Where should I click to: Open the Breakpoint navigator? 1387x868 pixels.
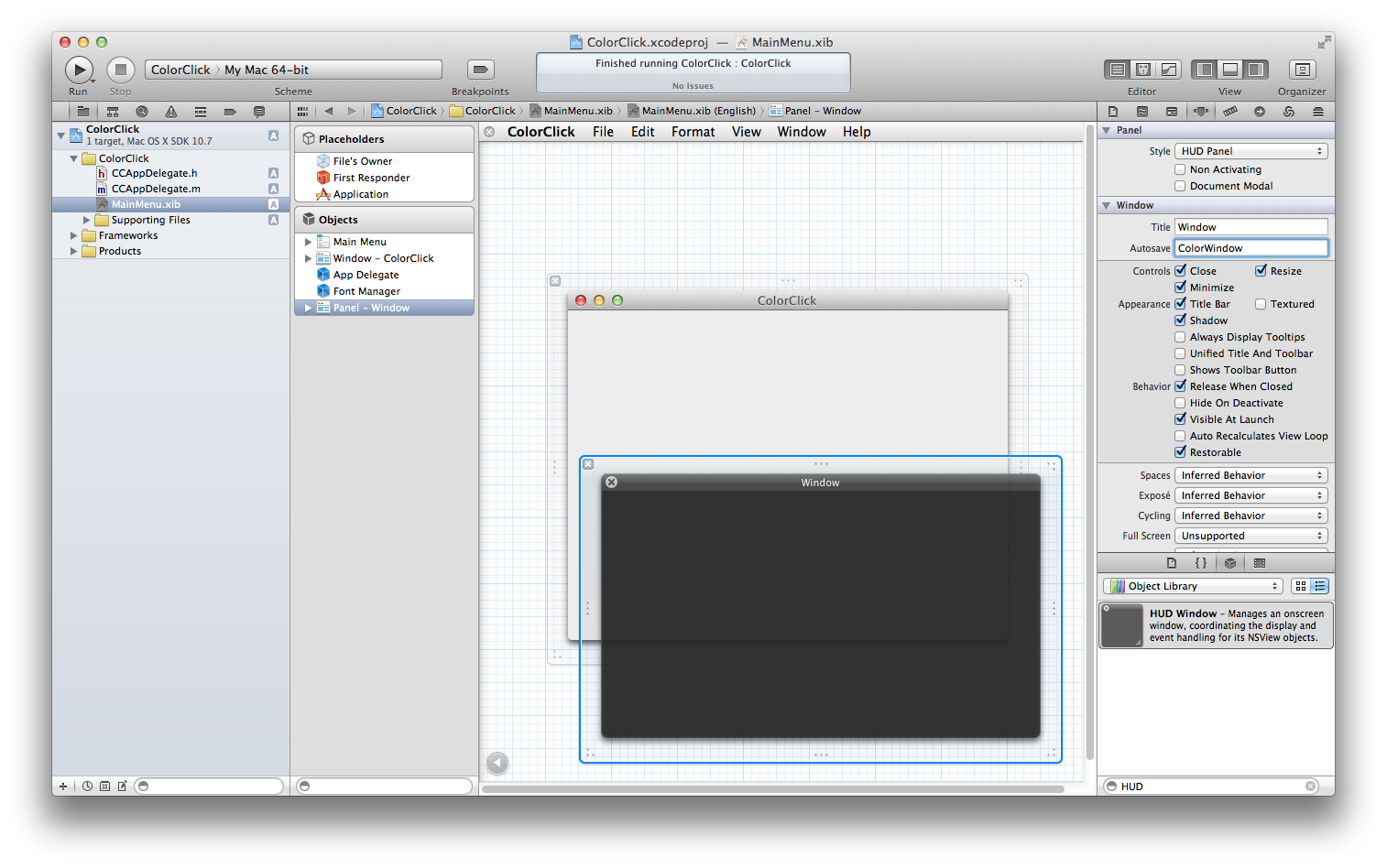230,112
